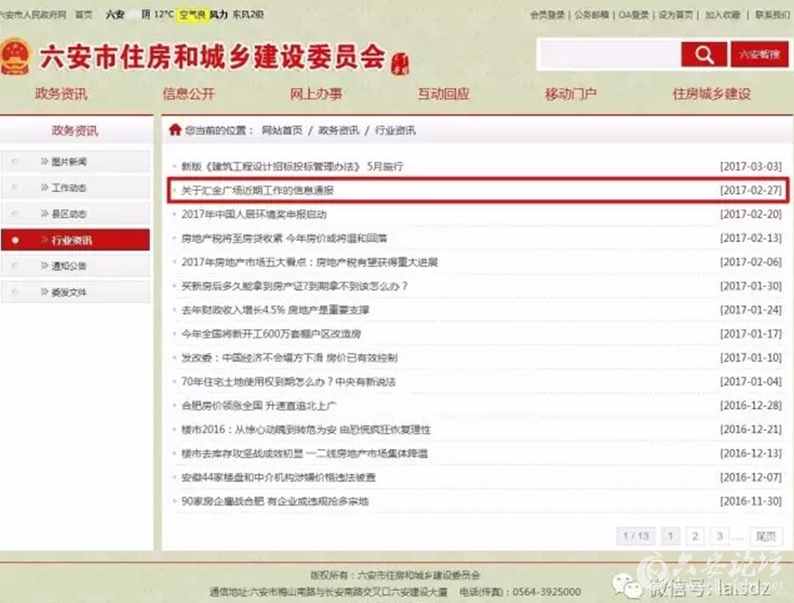Open article 合肥房价领涨全国

(258, 406)
